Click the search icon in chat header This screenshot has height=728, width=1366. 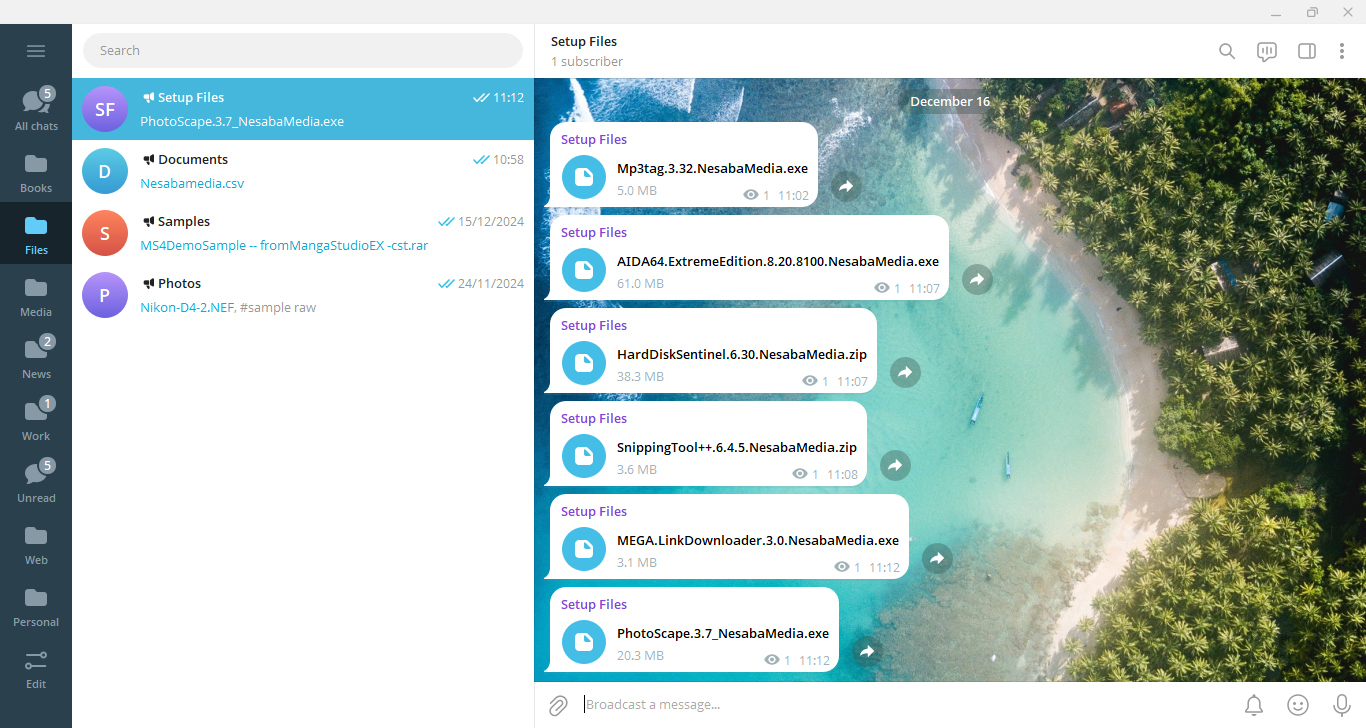click(x=1227, y=51)
